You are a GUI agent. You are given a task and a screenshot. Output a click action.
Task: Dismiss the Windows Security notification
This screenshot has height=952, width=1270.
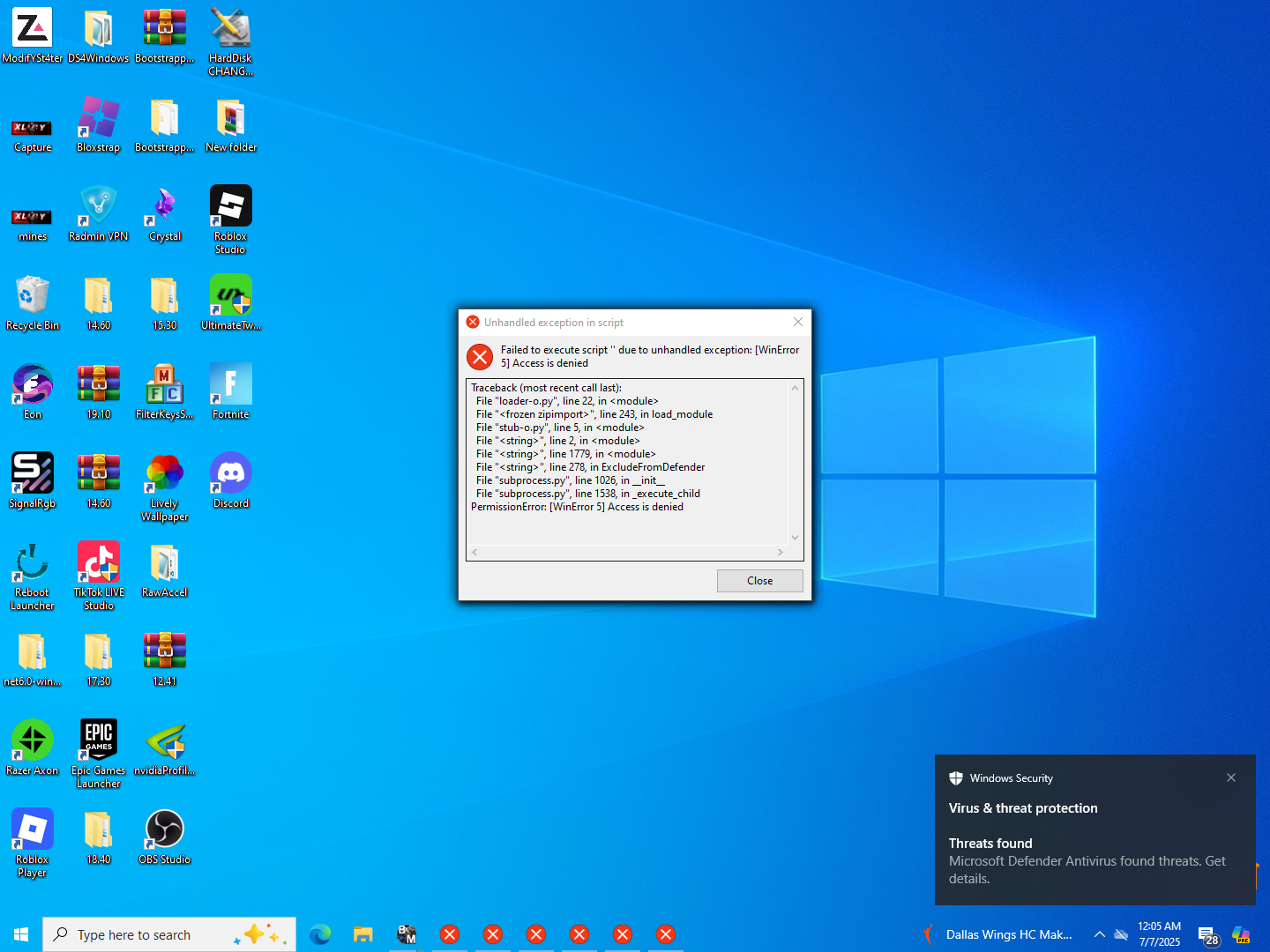pos(1231,777)
